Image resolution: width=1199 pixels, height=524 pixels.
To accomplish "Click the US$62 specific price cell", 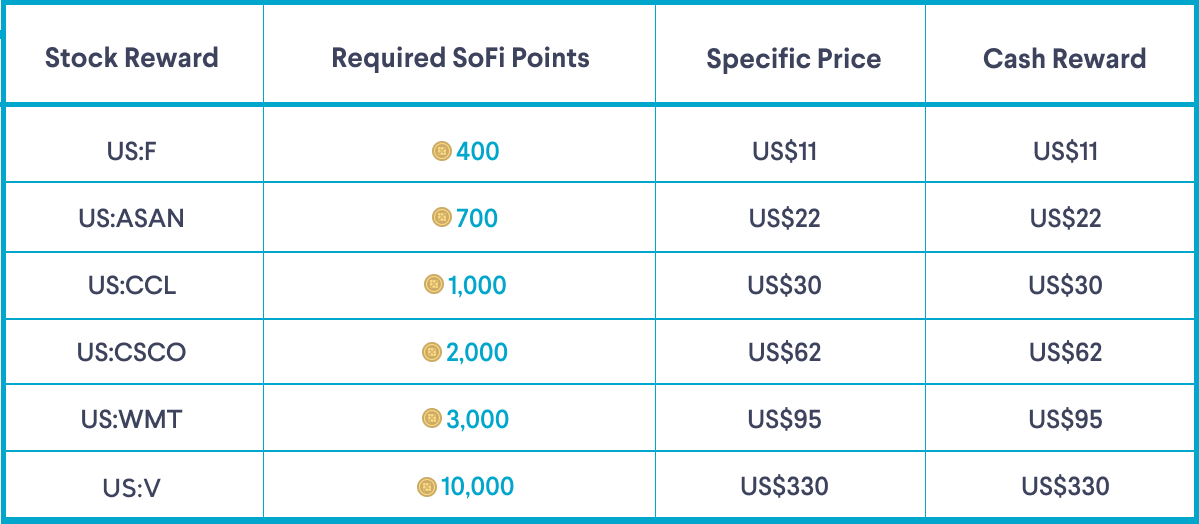I will pos(784,352).
